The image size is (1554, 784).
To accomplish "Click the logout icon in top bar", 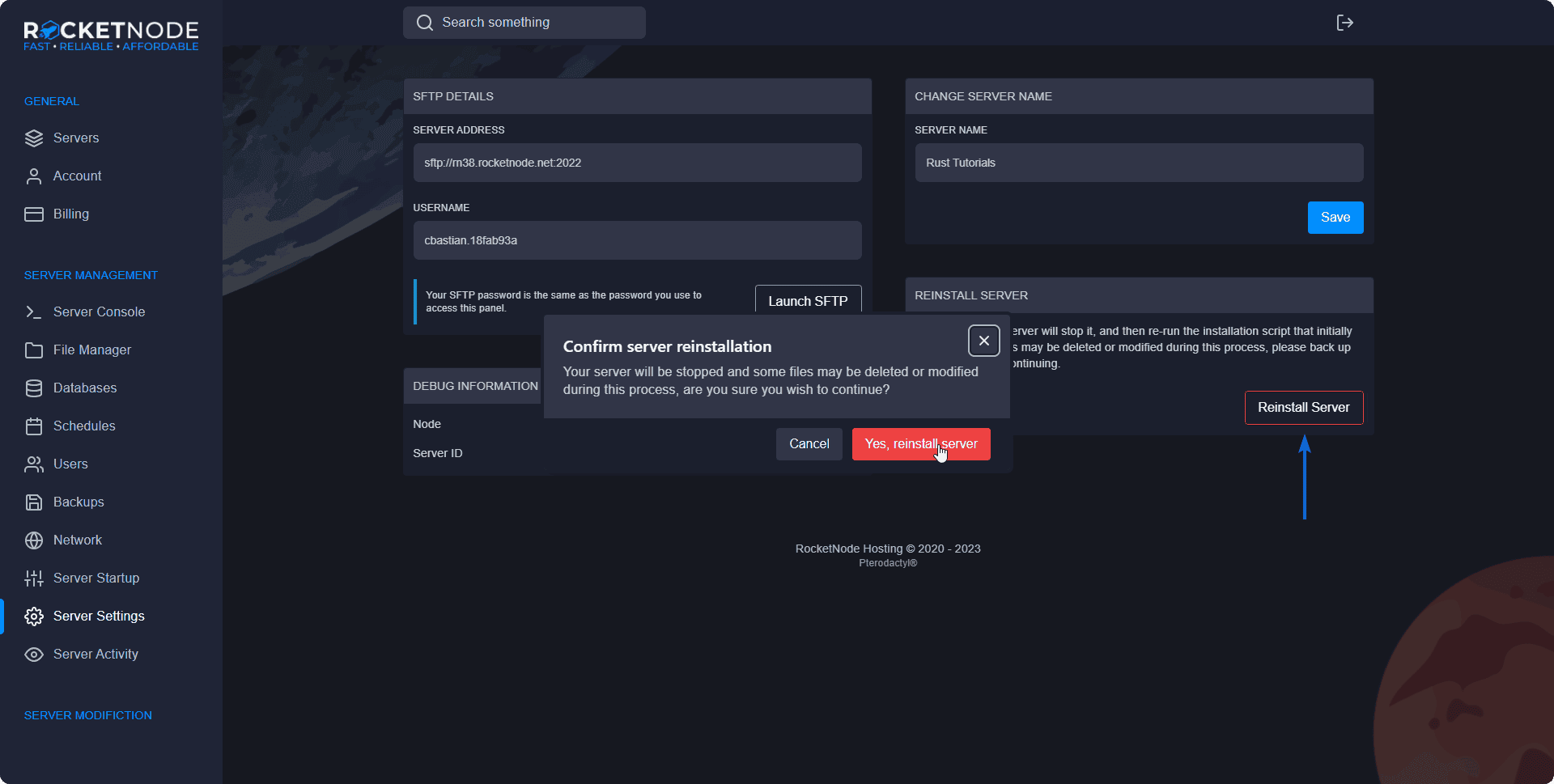I will [1344, 23].
